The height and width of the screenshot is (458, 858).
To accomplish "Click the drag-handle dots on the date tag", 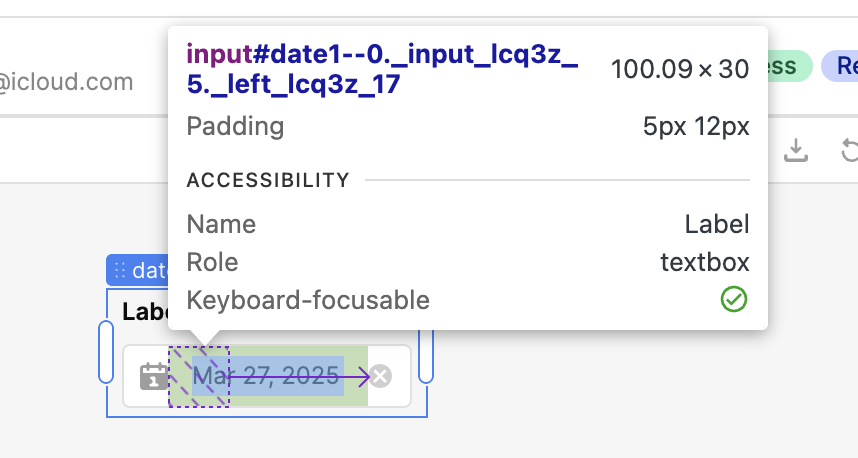I will click(x=120, y=270).
